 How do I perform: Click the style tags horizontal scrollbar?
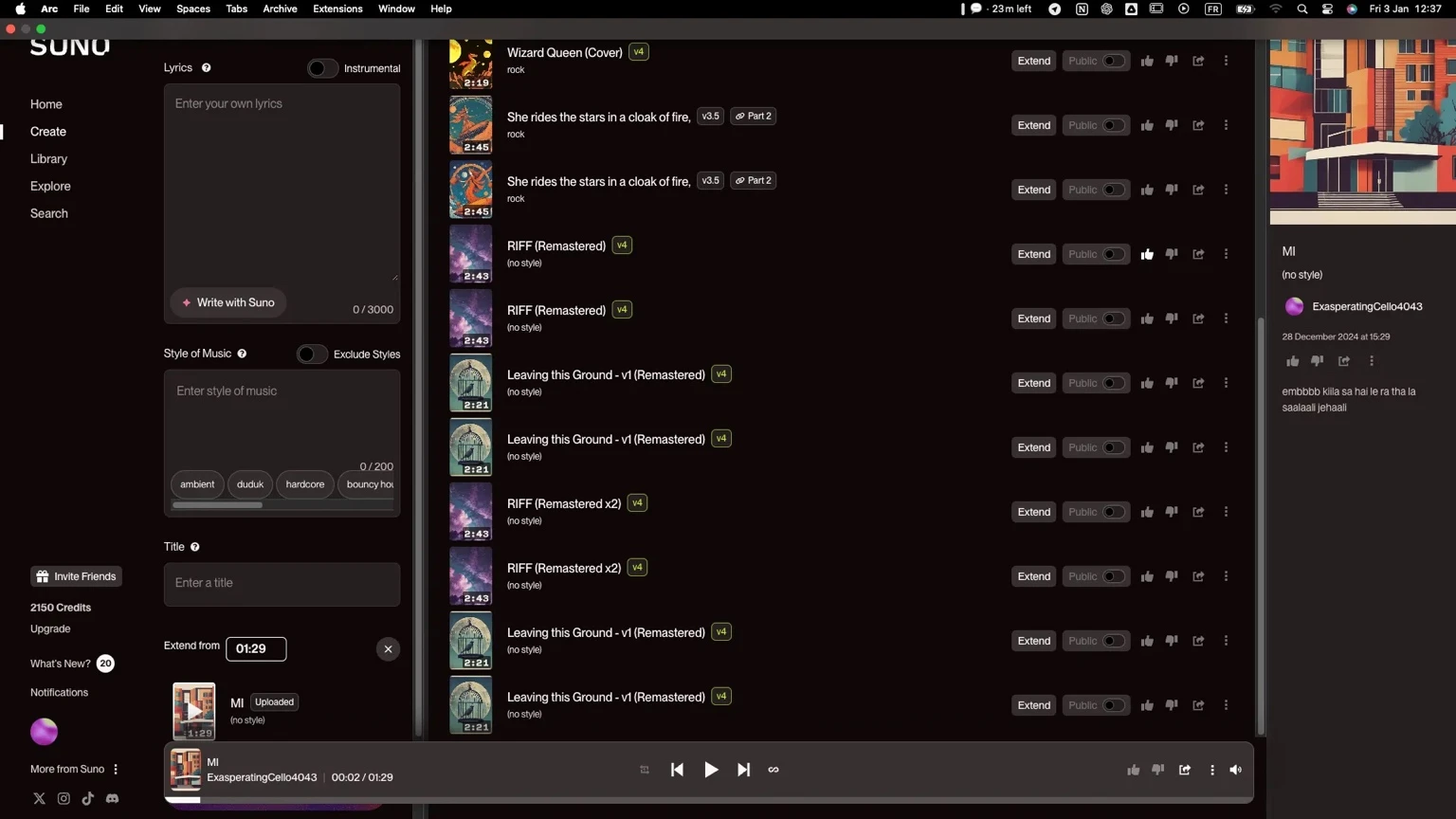pos(217,505)
